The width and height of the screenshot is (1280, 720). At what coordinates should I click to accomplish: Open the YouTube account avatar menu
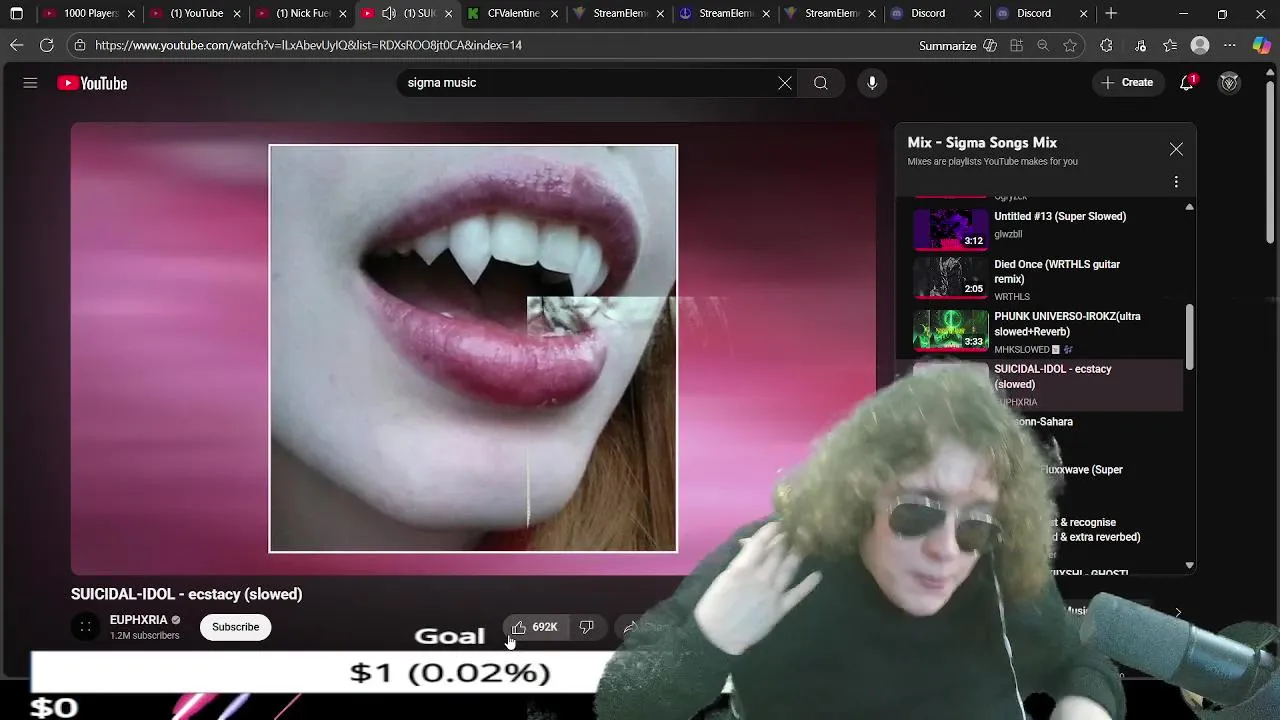(x=1230, y=83)
